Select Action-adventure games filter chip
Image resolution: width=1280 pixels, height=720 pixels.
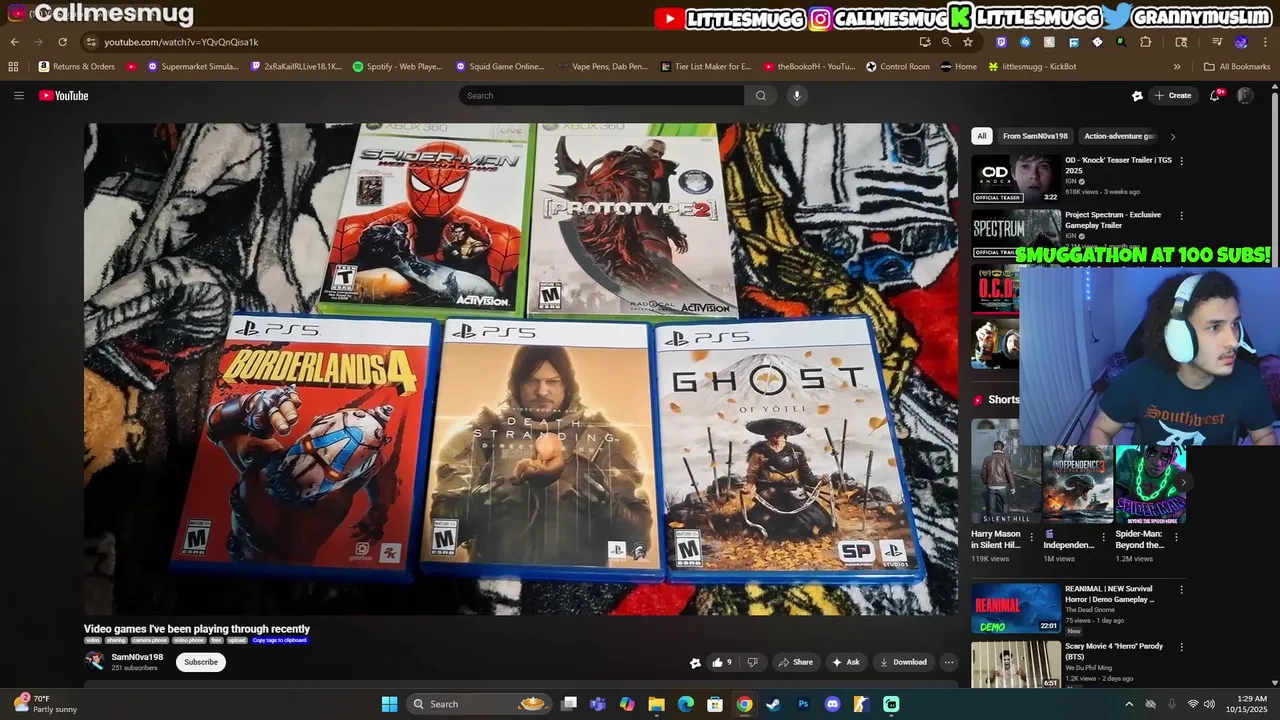1120,136
